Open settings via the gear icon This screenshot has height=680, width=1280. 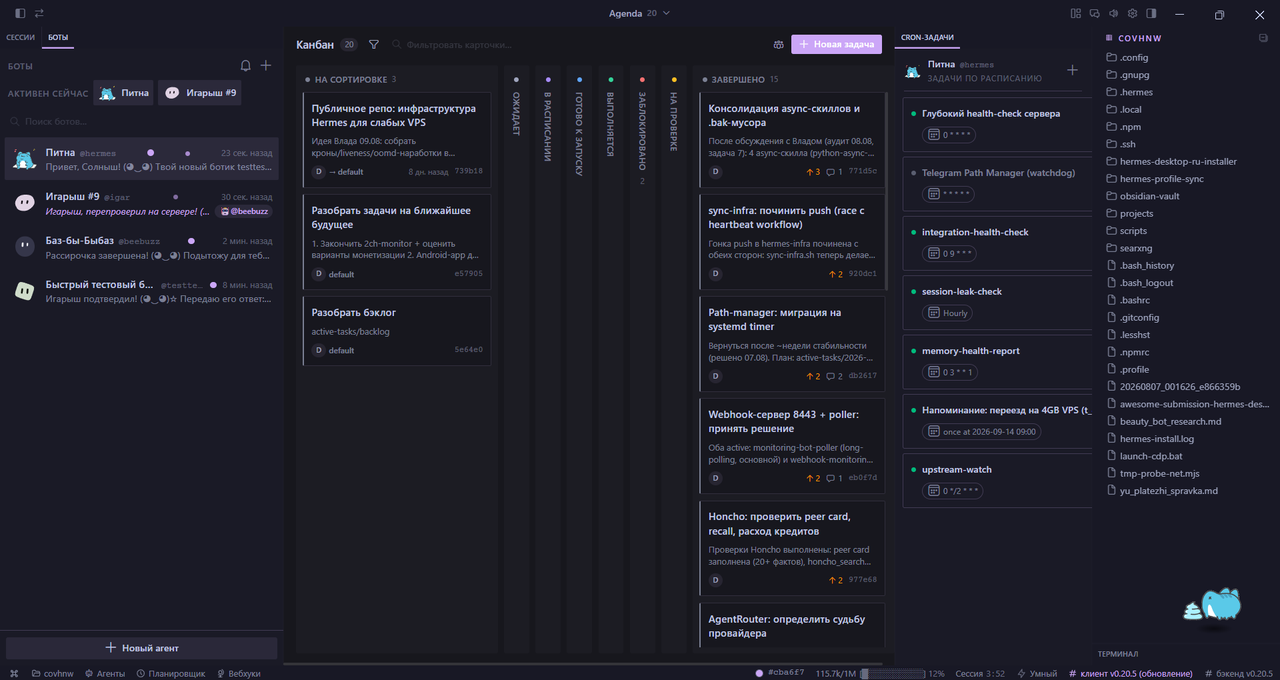click(1133, 14)
